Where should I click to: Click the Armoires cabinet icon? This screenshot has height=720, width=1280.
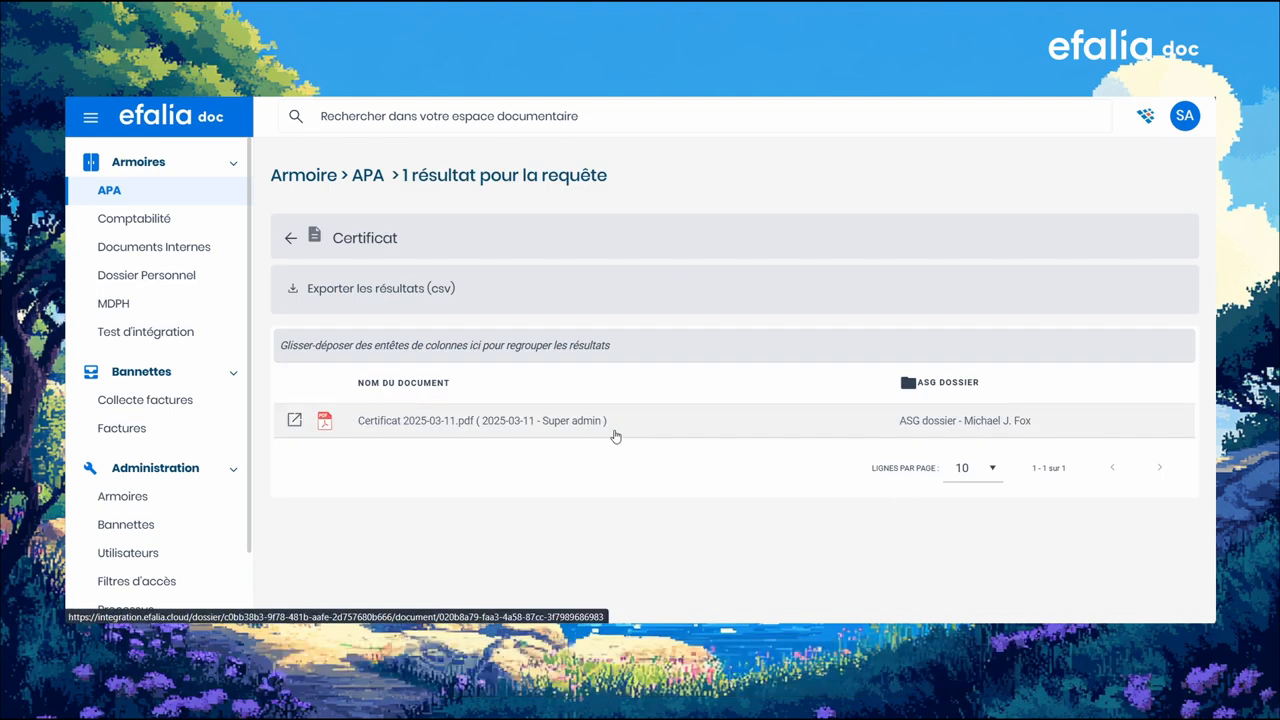pos(91,162)
